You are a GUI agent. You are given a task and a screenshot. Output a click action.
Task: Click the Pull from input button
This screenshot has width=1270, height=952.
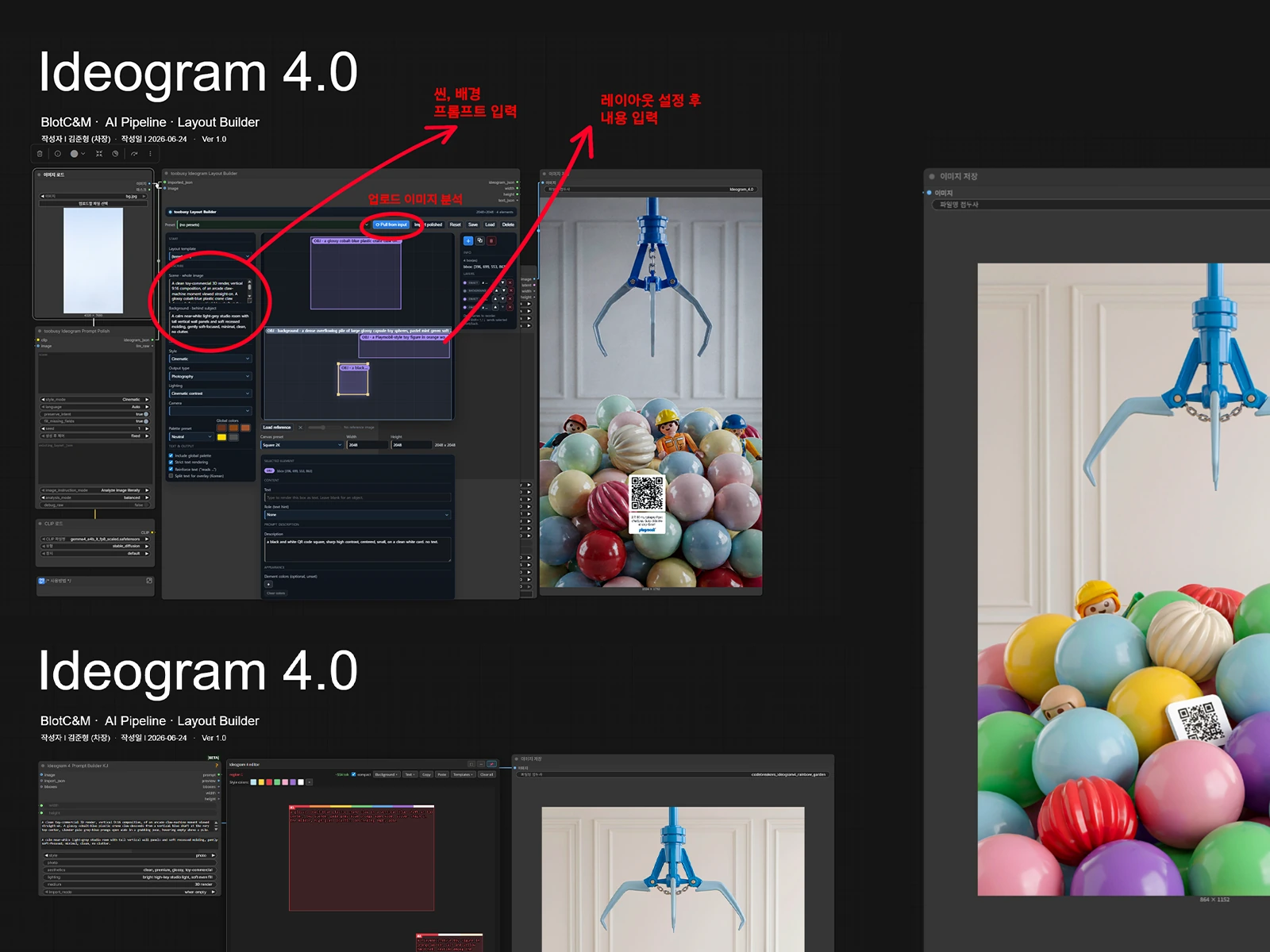(391, 225)
